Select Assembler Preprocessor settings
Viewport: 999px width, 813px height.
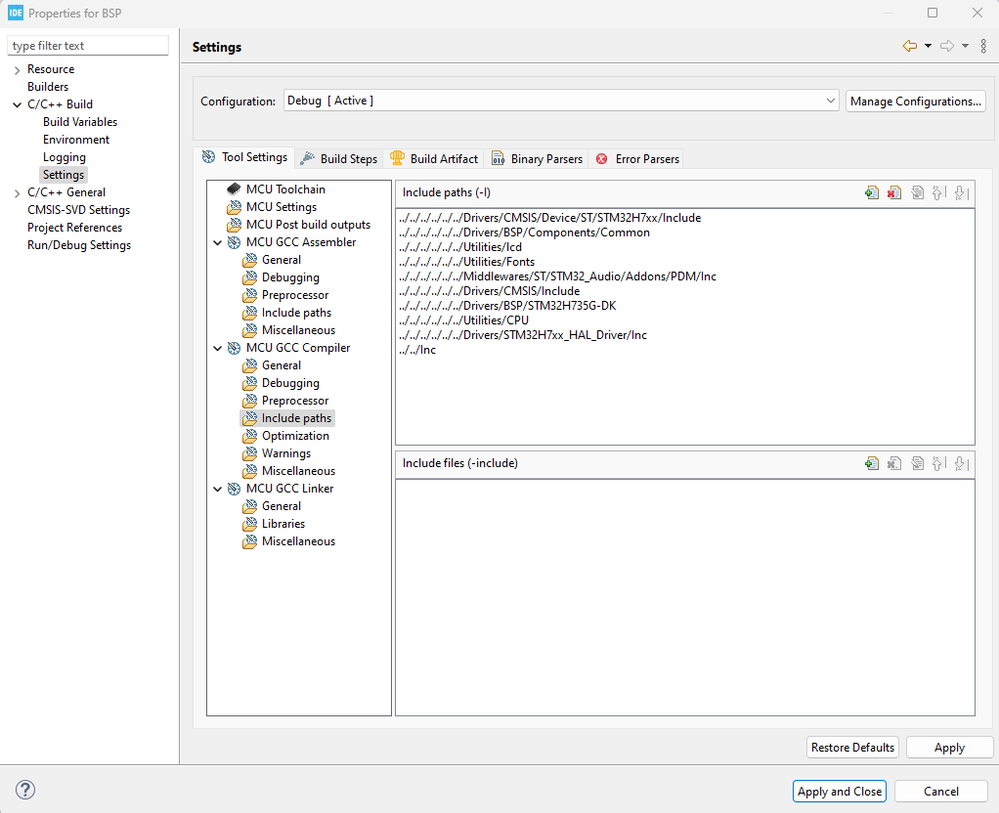click(286, 295)
